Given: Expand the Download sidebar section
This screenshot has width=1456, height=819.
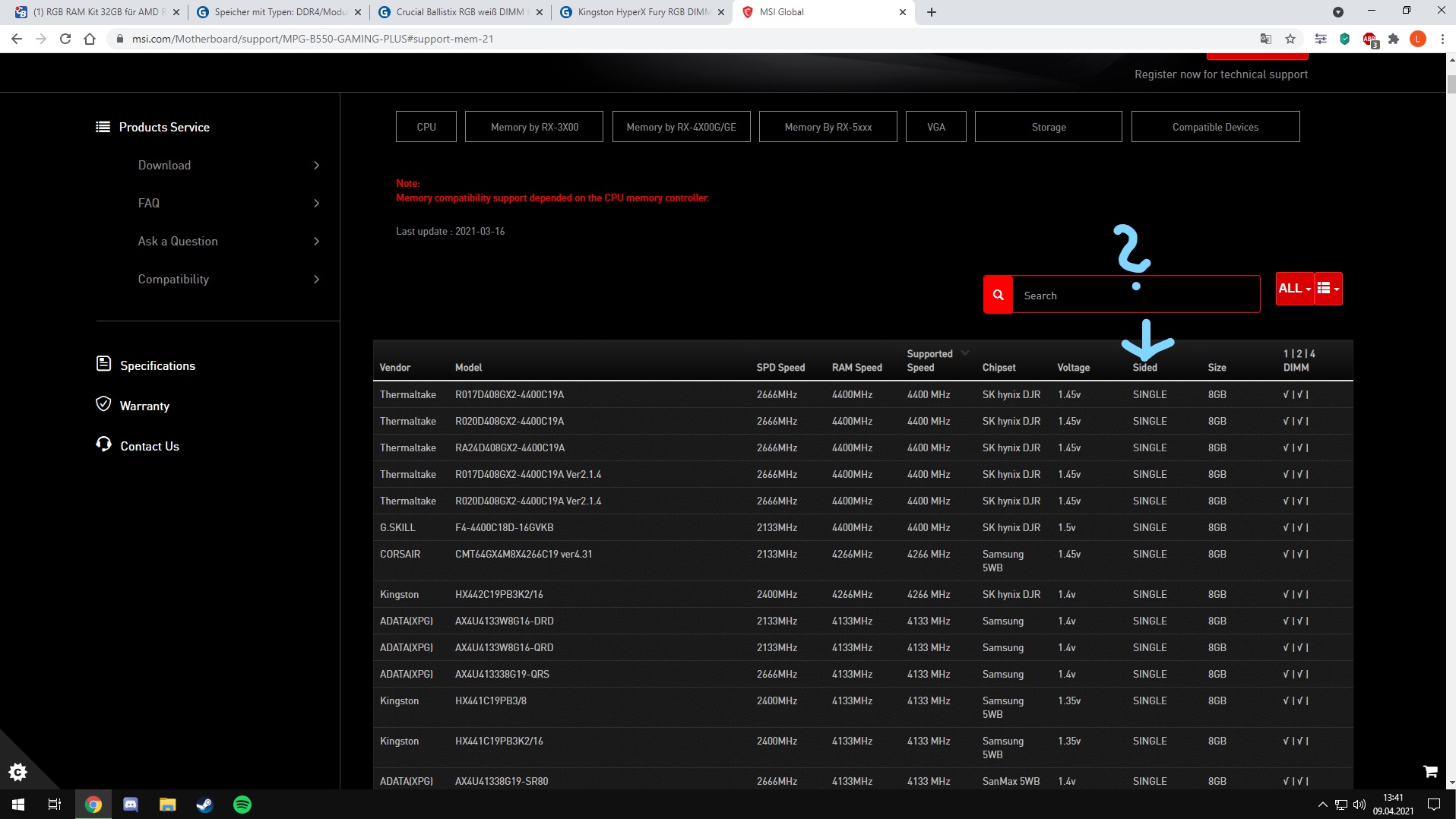Looking at the screenshot, I should coord(163,165).
